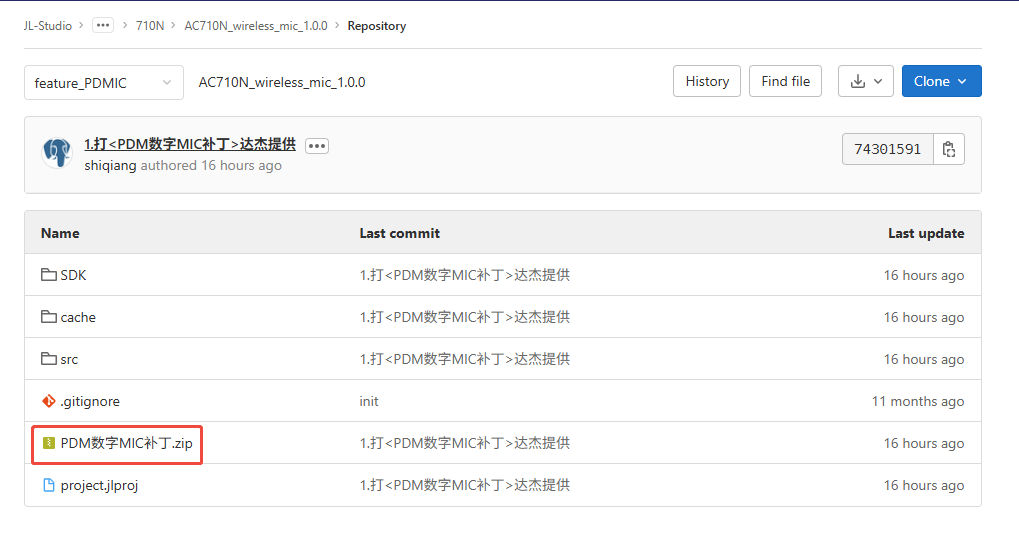The height and width of the screenshot is (537, 1019).
Task: Click the Last commit column header
Action: 400,233
